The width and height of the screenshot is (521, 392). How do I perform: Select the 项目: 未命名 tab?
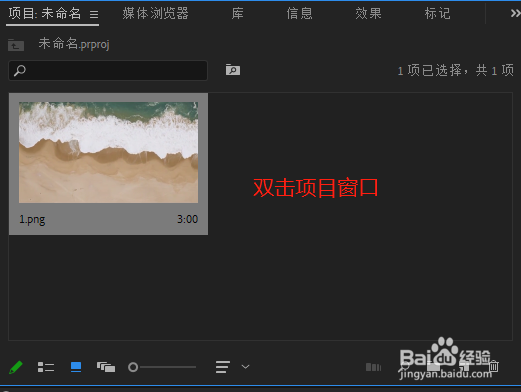(x=45, y=14)
